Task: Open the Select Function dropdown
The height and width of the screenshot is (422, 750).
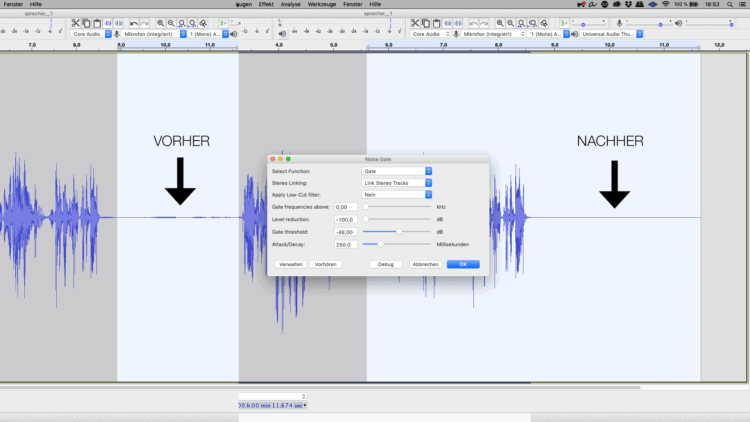Action: click(397, 171)
